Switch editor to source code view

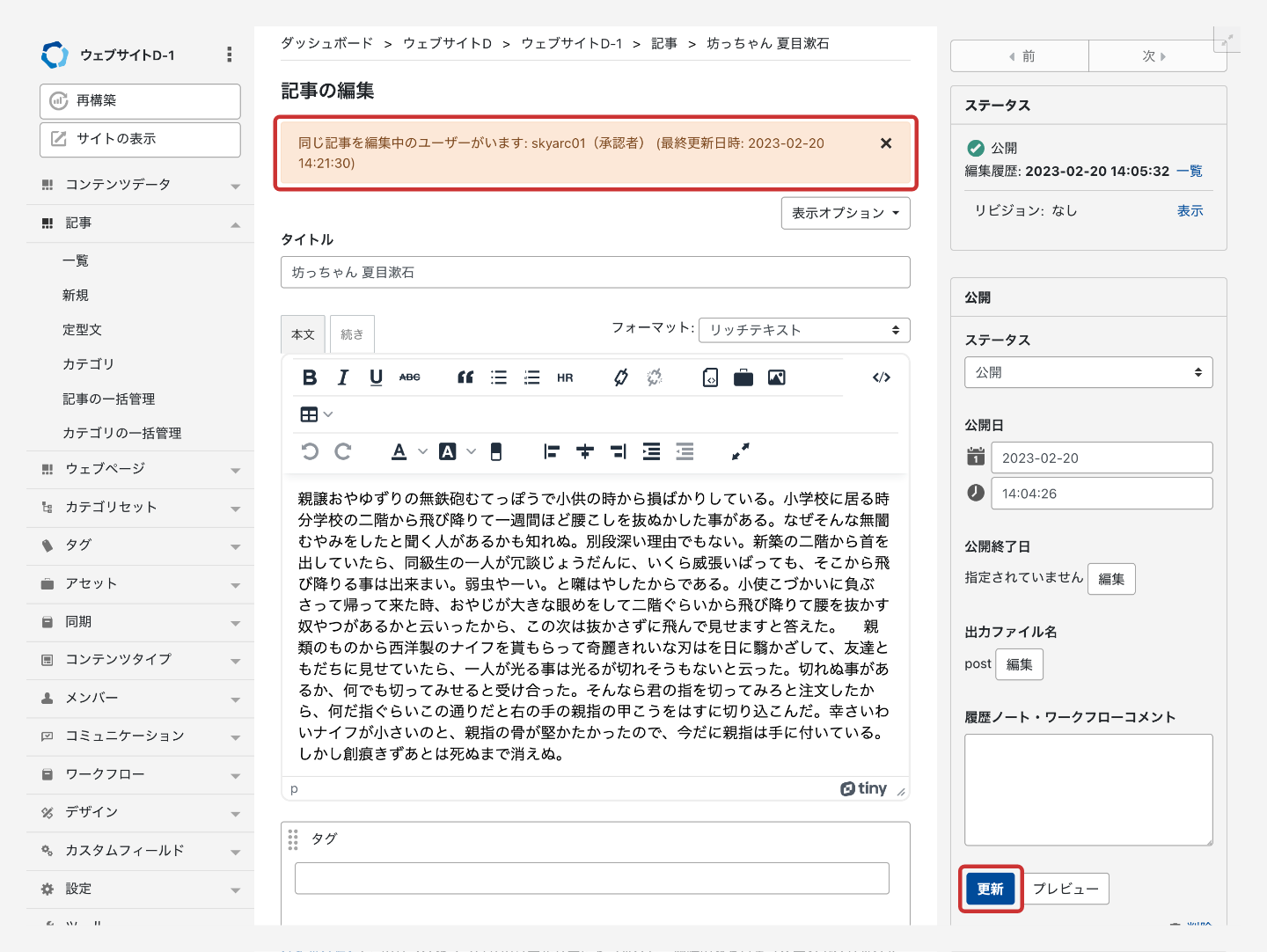click(881, 377)
